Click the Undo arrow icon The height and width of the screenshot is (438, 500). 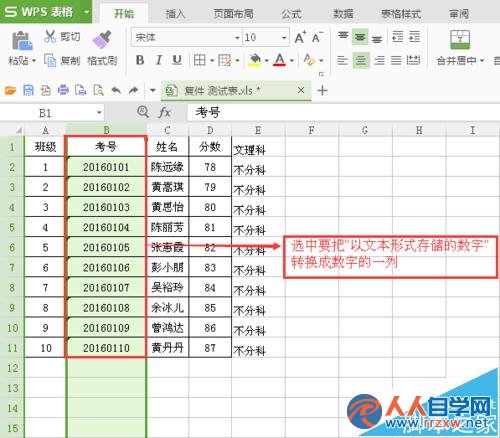click(x=116, y=90)
